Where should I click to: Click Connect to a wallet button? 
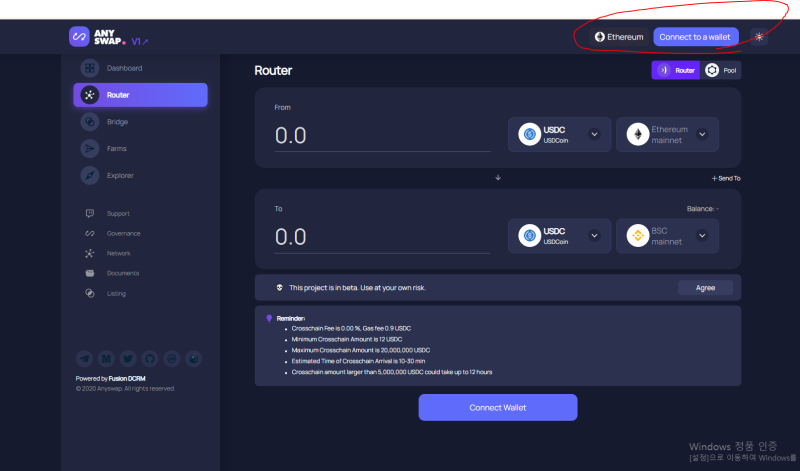[x=696, y=37]
